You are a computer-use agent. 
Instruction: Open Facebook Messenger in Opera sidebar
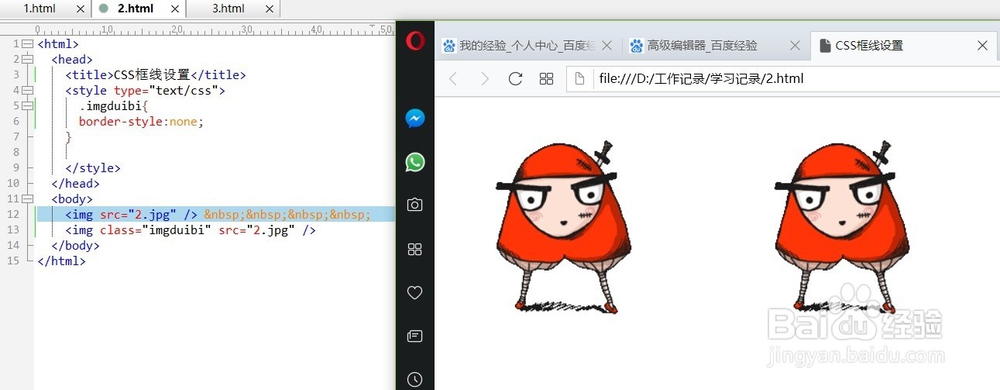415,119
